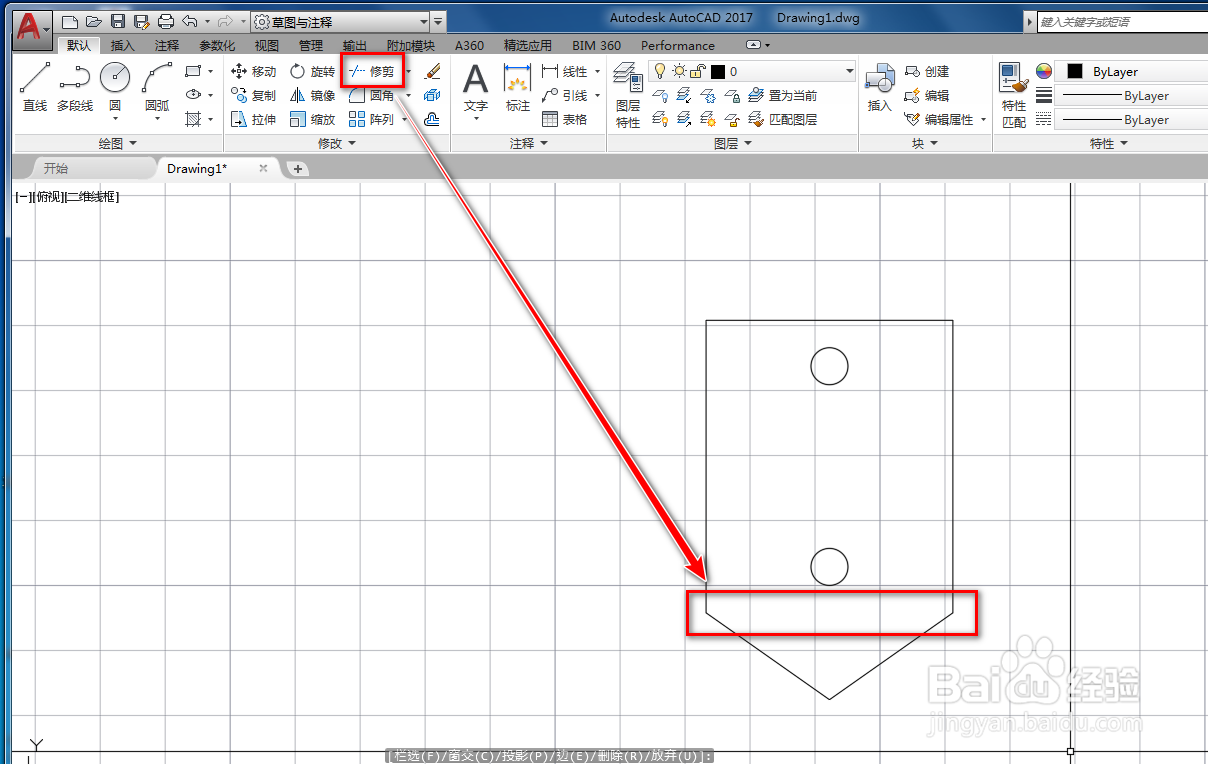Viewport: 1208px width, 764px height.
Task: Click the search keyword input field
Action: tap(1121, 21)
